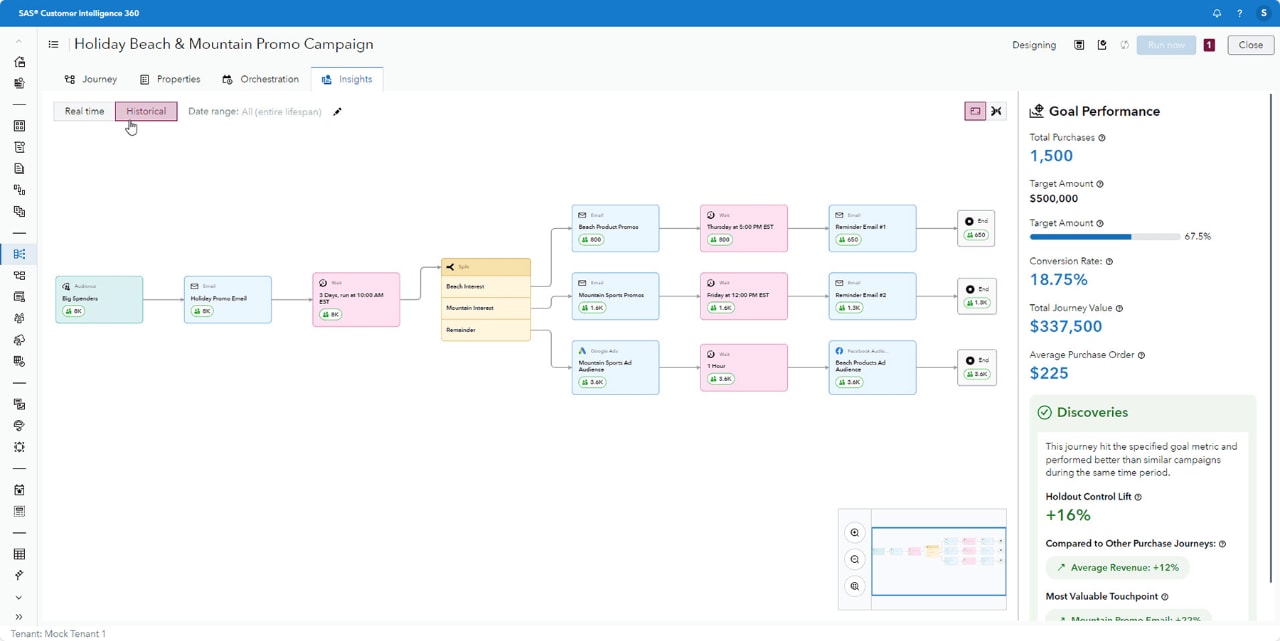Open help using the question mark icon
The image size is (1280, 641).
(1238, 12)
